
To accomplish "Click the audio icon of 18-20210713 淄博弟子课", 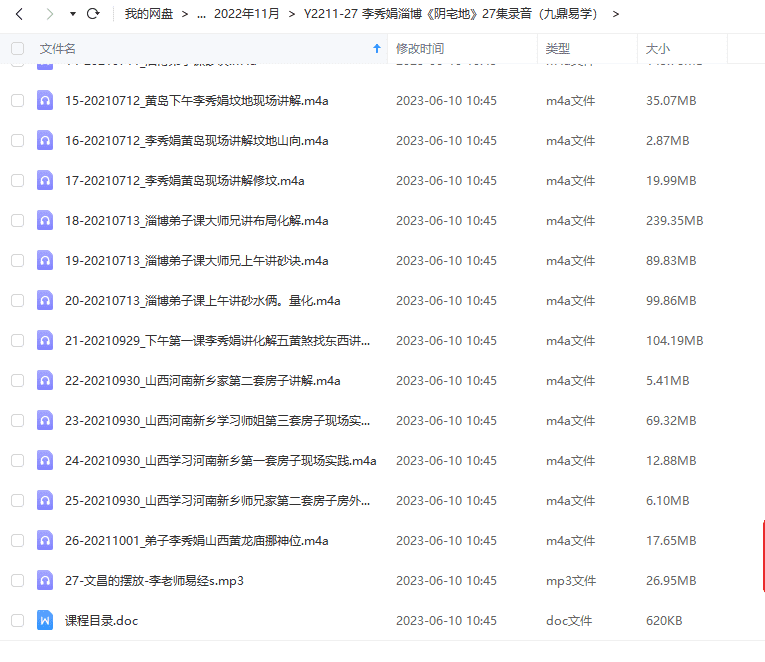I will (x=45, y=221).
